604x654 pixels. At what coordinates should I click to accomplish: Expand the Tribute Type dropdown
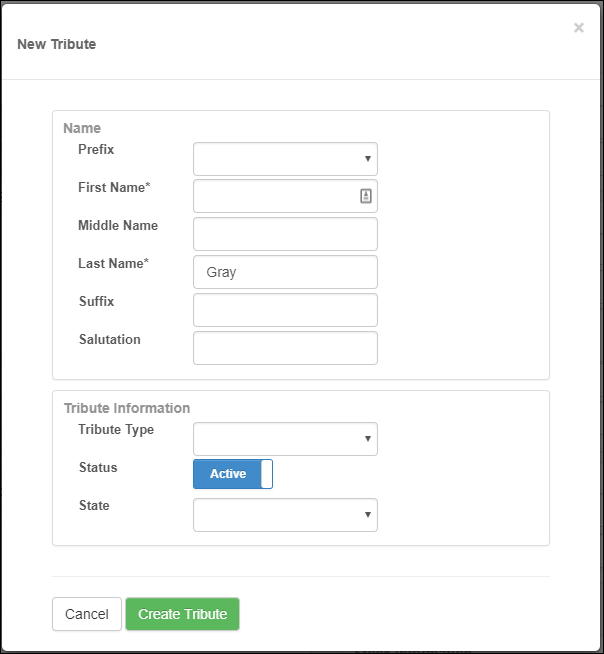285,439
